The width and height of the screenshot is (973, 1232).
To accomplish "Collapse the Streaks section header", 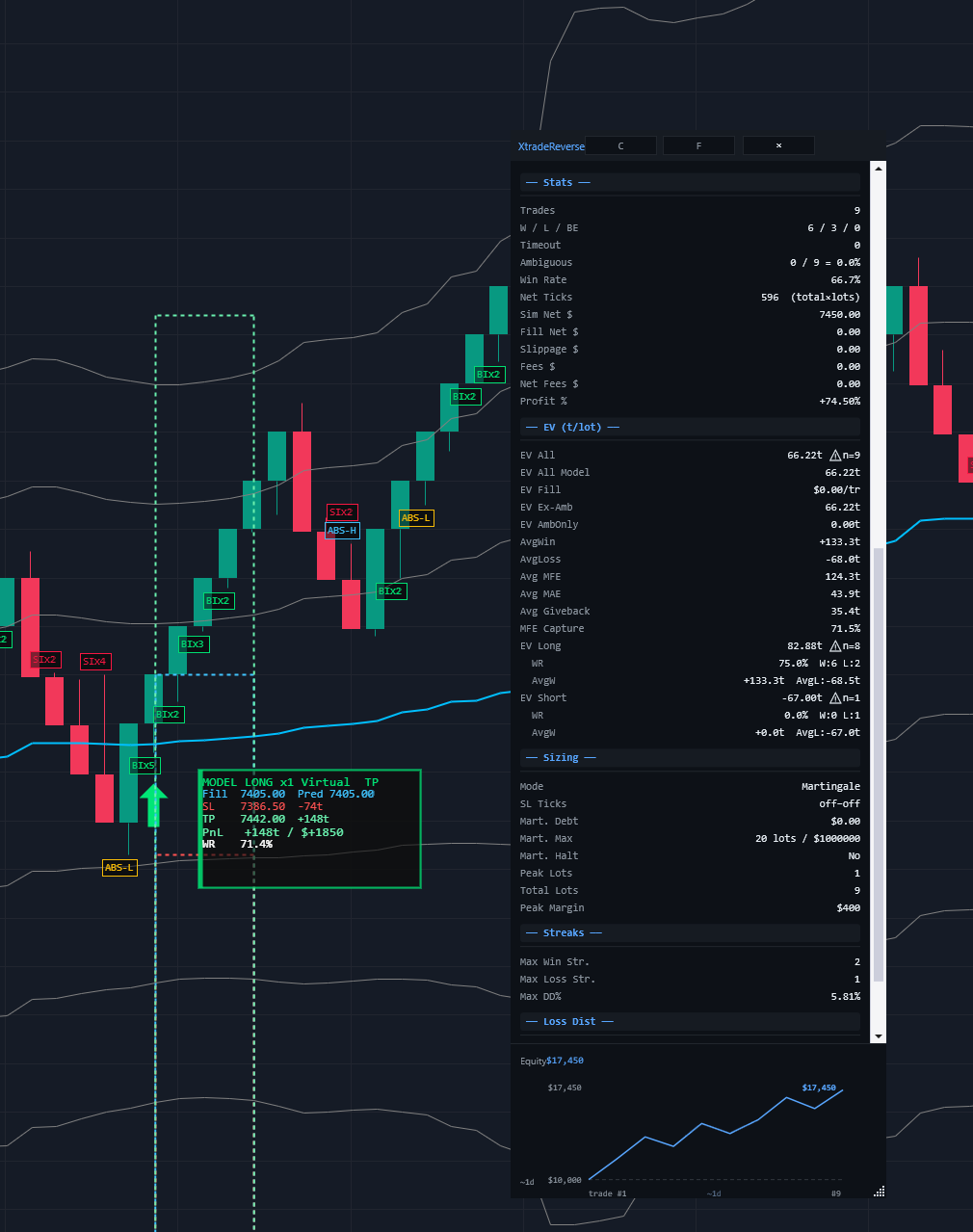I will [690, 932].
